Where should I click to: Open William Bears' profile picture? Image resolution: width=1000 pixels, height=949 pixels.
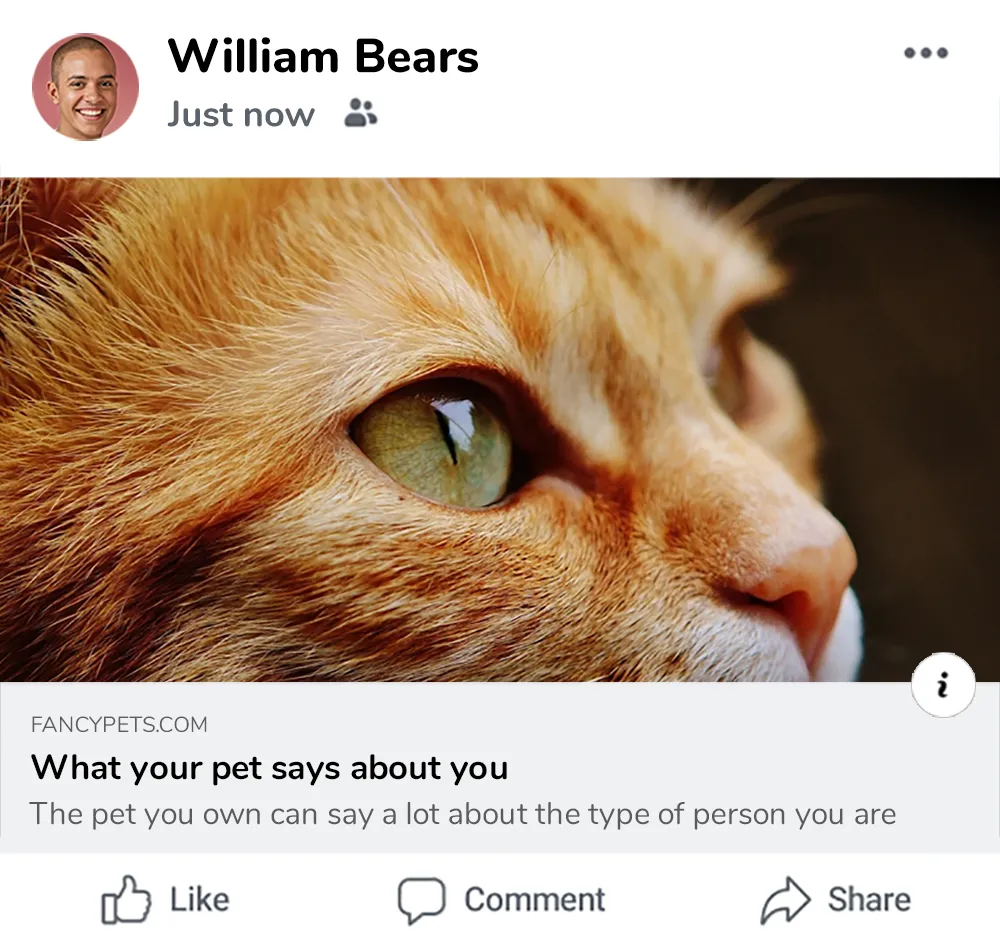[x=86, y=86]
